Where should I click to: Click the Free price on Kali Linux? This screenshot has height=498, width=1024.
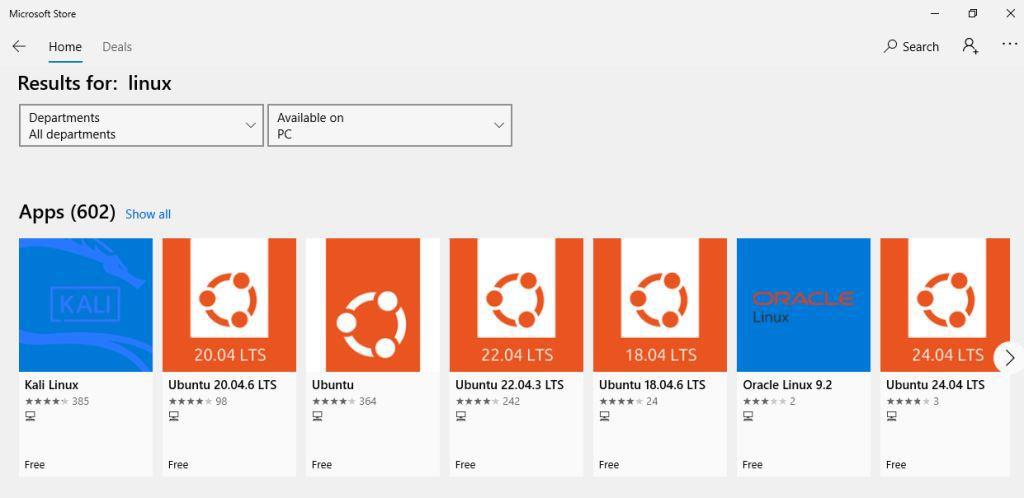click(x=35, y=465)
